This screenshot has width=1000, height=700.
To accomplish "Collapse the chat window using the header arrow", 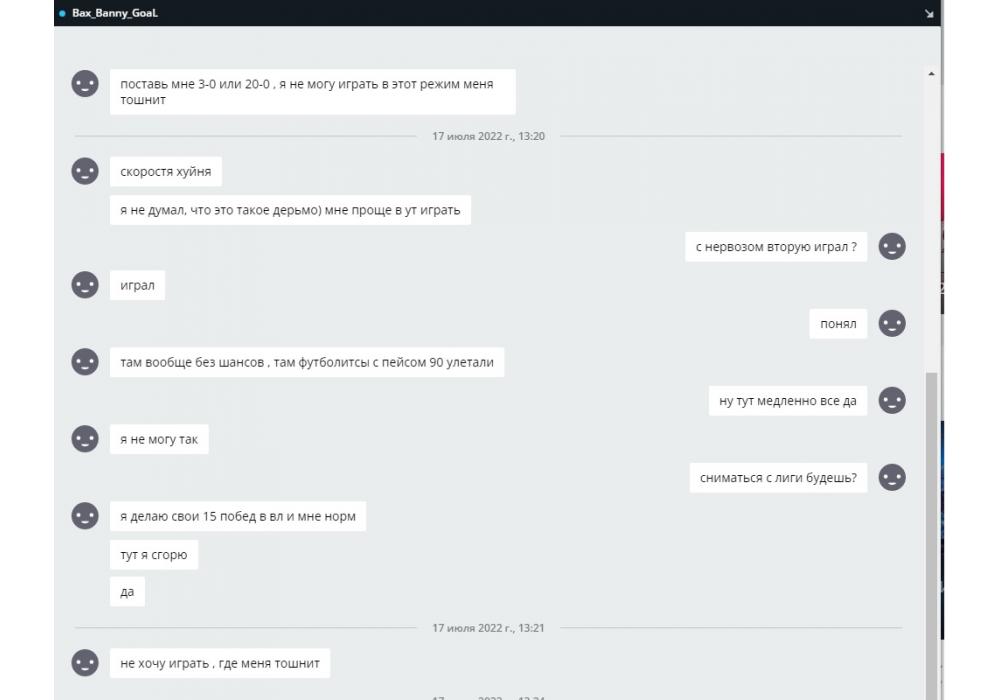I will pos(929,13).
